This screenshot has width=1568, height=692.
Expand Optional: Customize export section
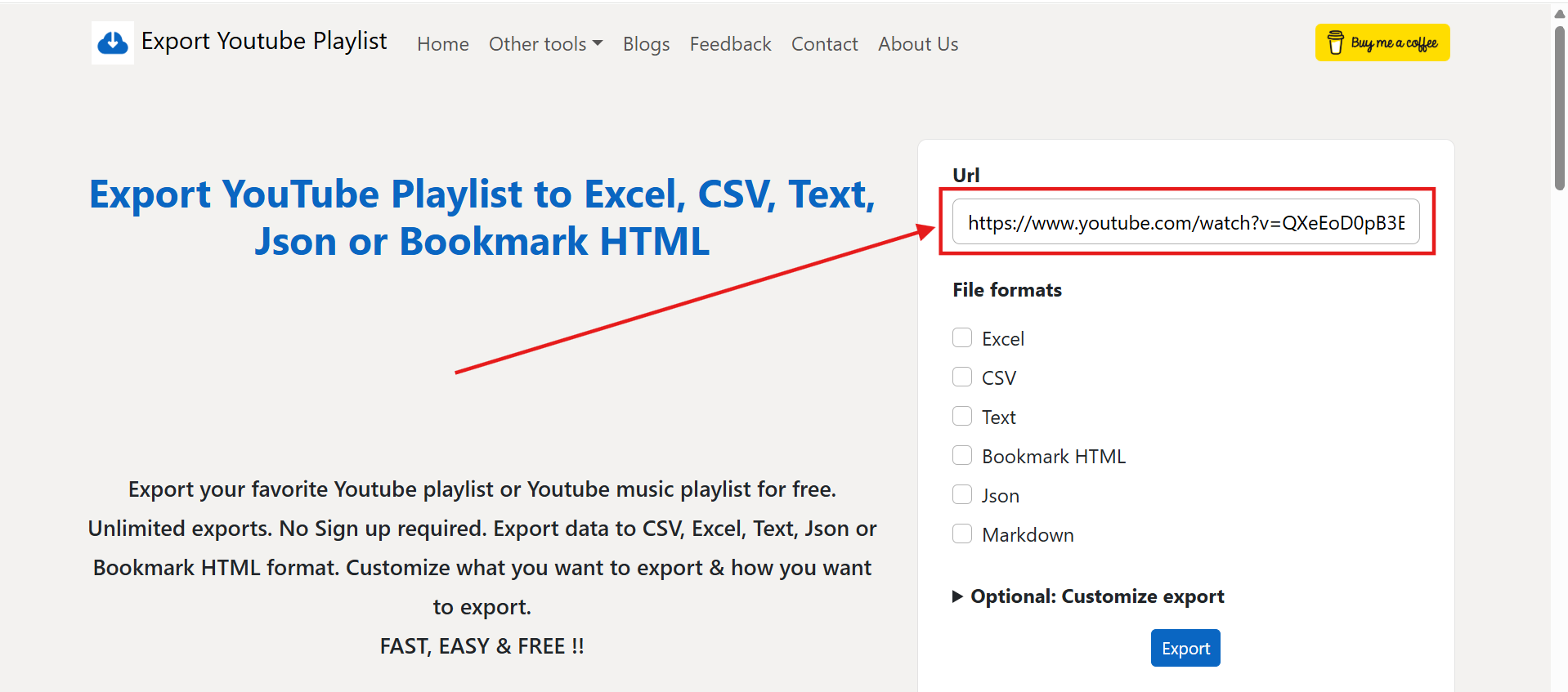(1088, 596)
